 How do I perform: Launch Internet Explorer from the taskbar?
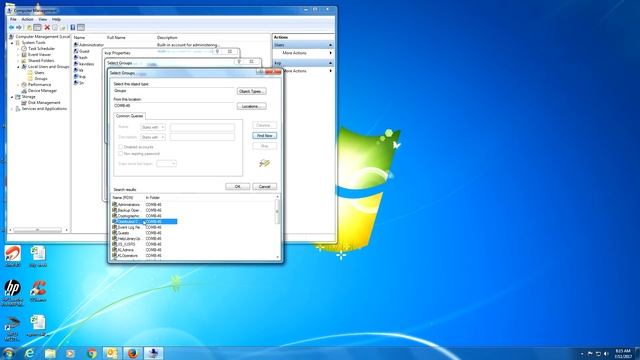coord(29,353)
